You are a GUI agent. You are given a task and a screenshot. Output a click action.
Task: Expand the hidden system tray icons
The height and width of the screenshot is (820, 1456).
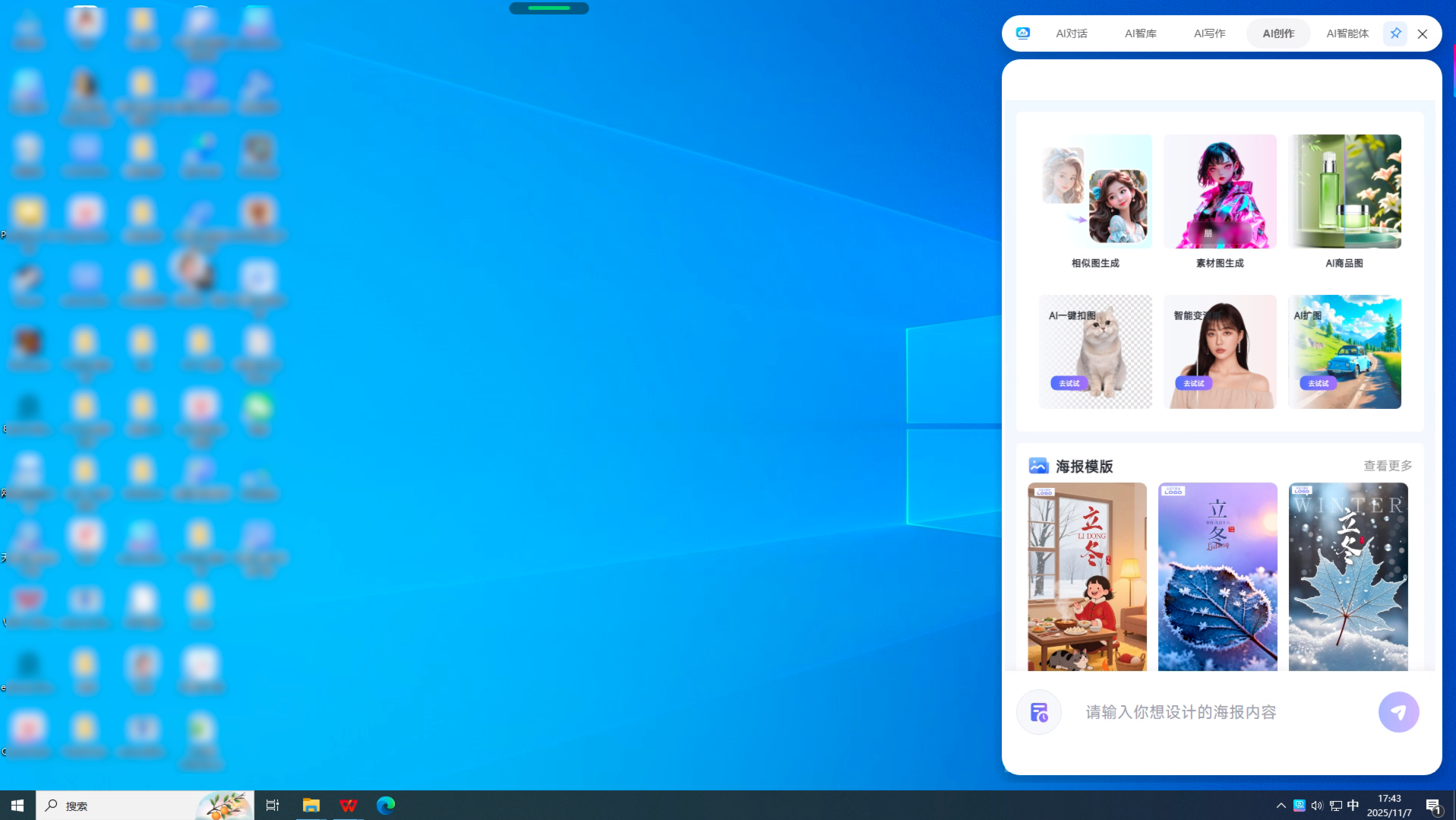(1281, 806)
